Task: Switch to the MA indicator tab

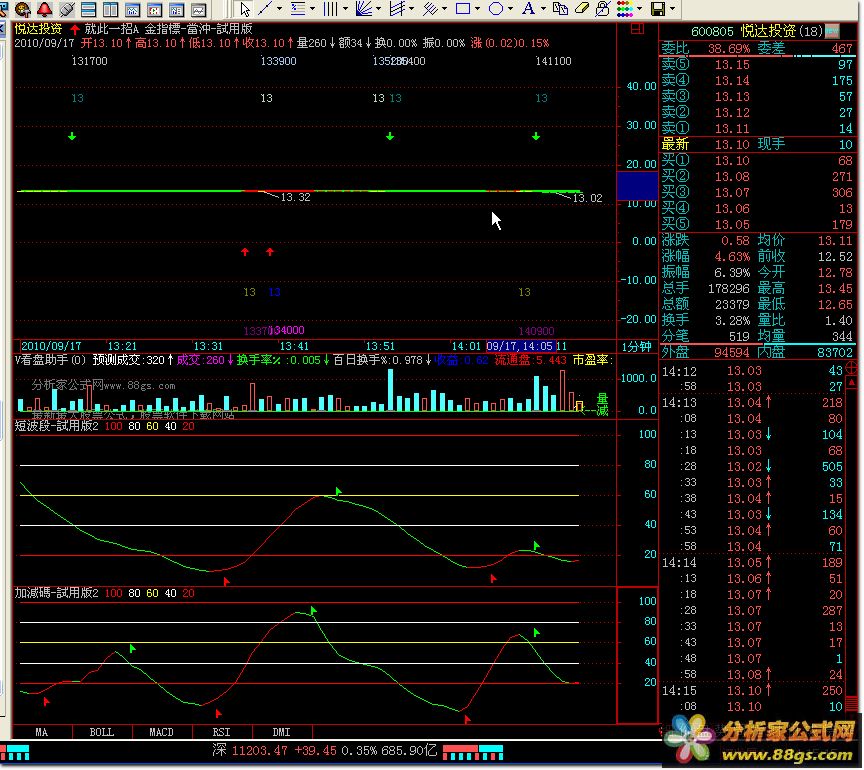Action: tap(42, 733)
